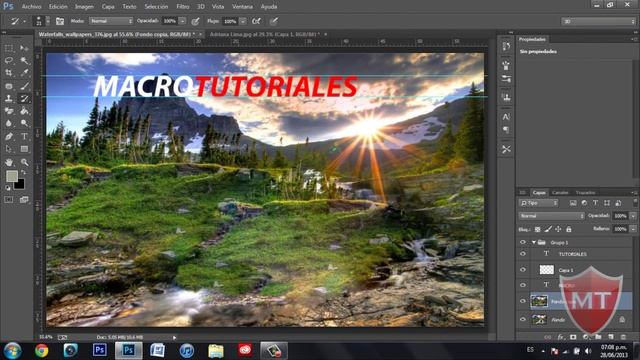The height and width of the screenshot is (360, 640).
Task: Select the Clone Stamp tool
Action: coord(9,98)
